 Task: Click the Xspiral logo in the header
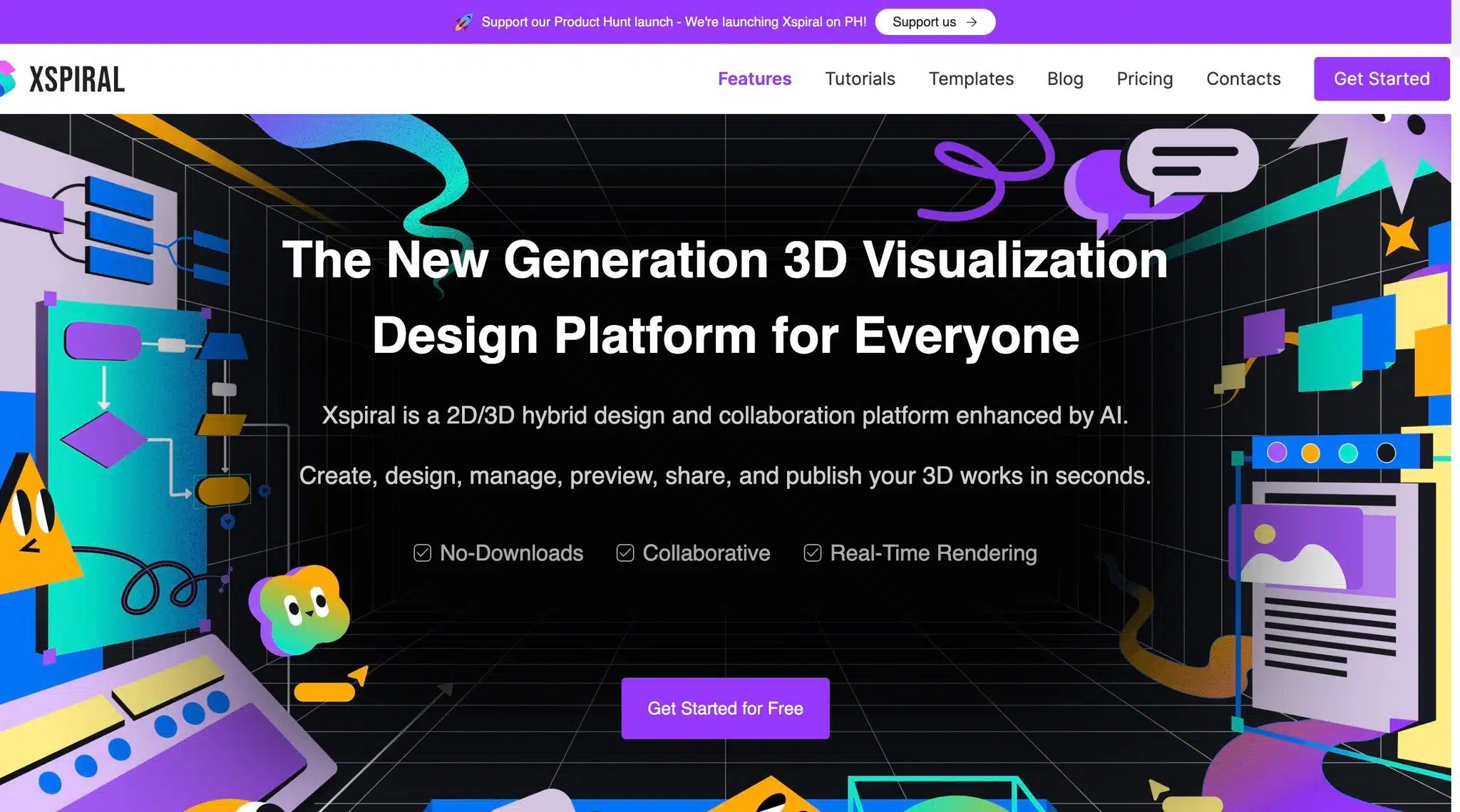(x=63, y=79)
